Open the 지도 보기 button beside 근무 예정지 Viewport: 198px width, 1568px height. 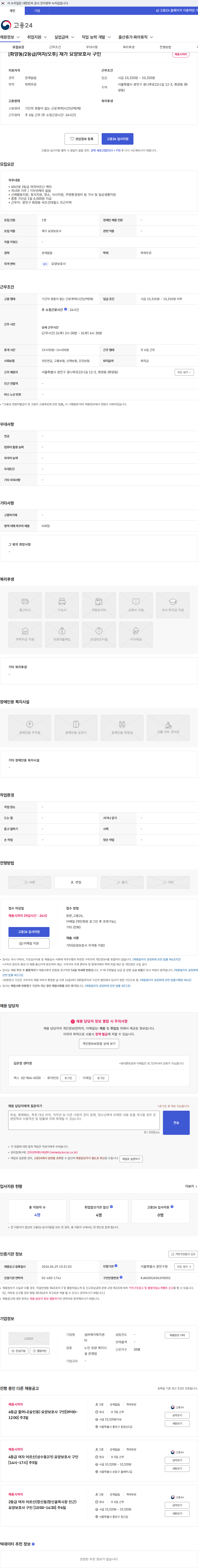[184, 372]
